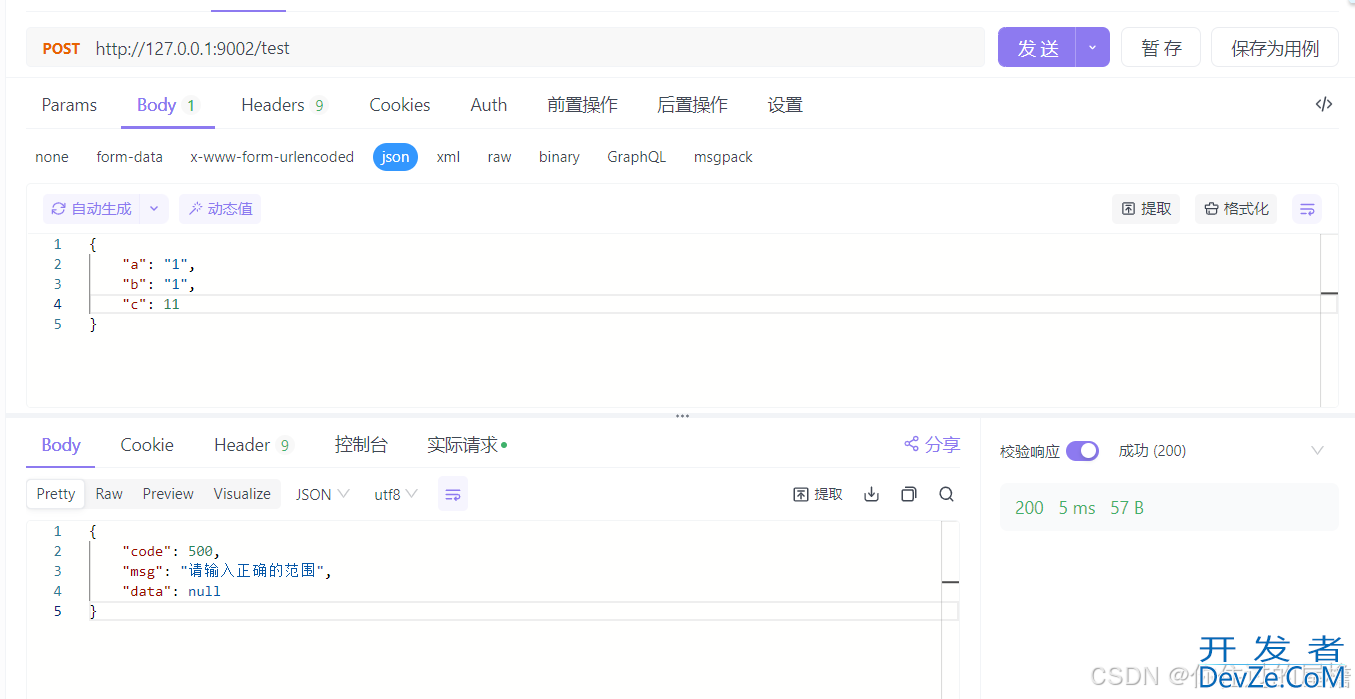Viewport: 1355px width, 699px height.
Task: Select the none body type
Action: point(52,157)
